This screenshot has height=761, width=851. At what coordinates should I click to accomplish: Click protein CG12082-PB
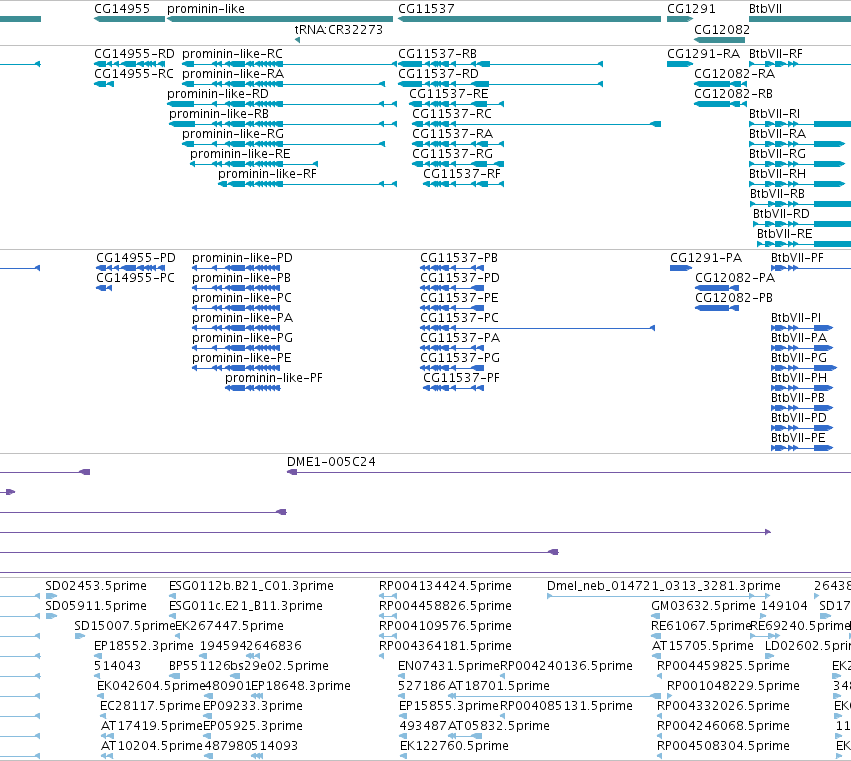point(734,299)
